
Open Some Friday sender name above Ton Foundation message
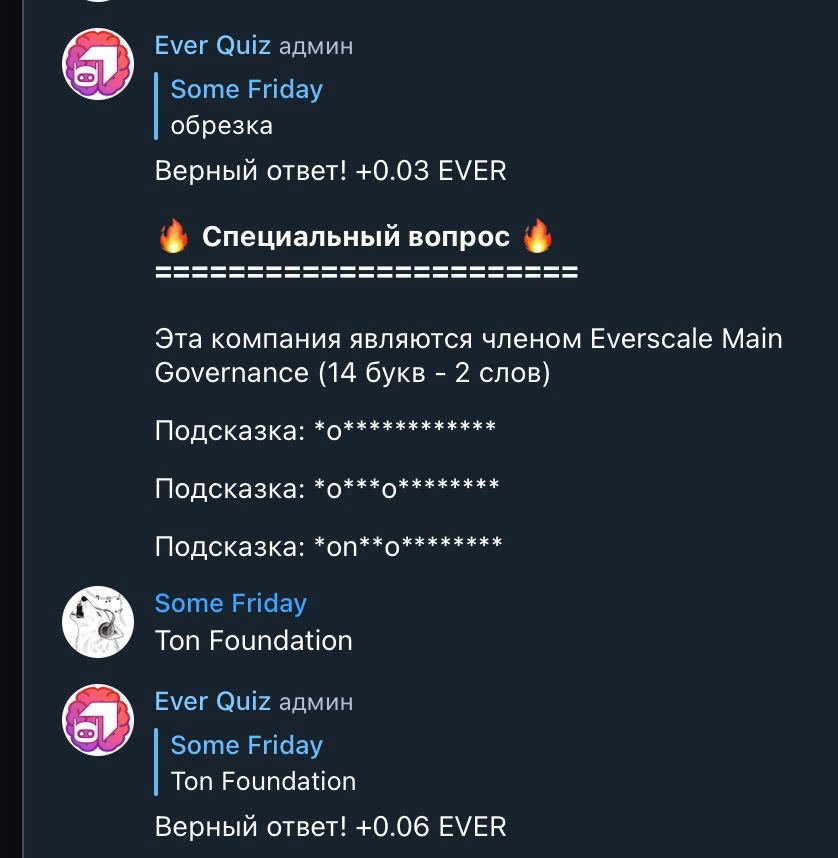[x=230, y=603]
